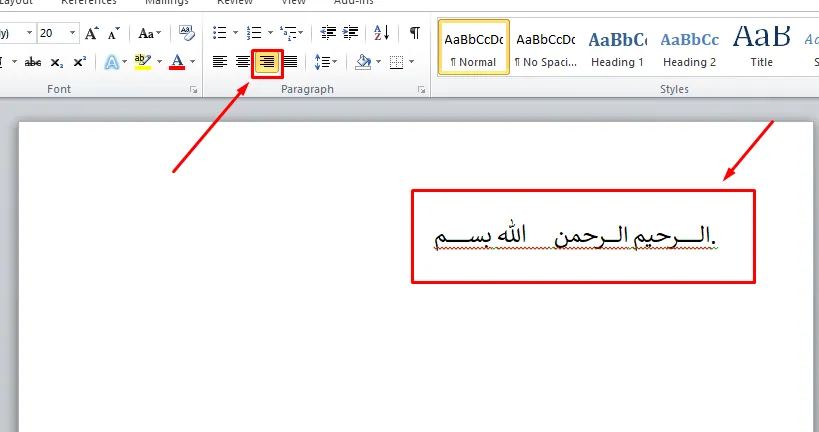Center the paragraph text
The image size is (819, 432).
click(x=243, y=62)
